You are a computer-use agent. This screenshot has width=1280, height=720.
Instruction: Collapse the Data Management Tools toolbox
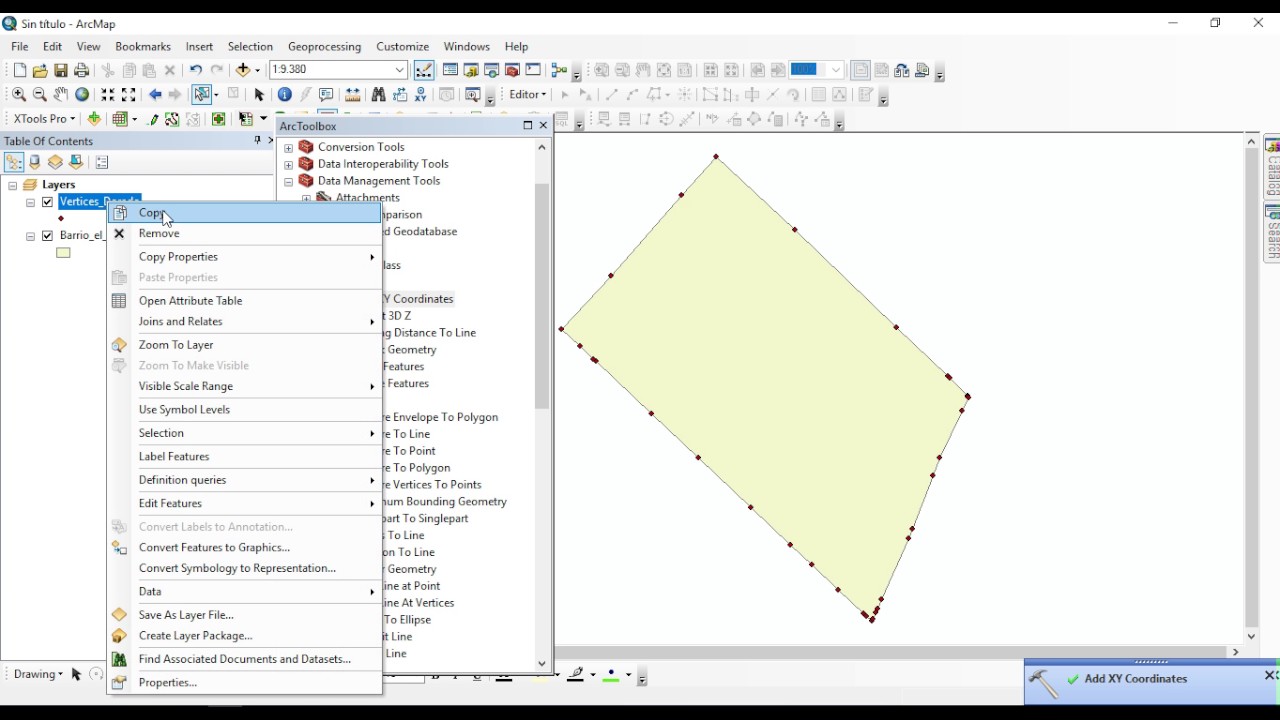coord(289,182)
